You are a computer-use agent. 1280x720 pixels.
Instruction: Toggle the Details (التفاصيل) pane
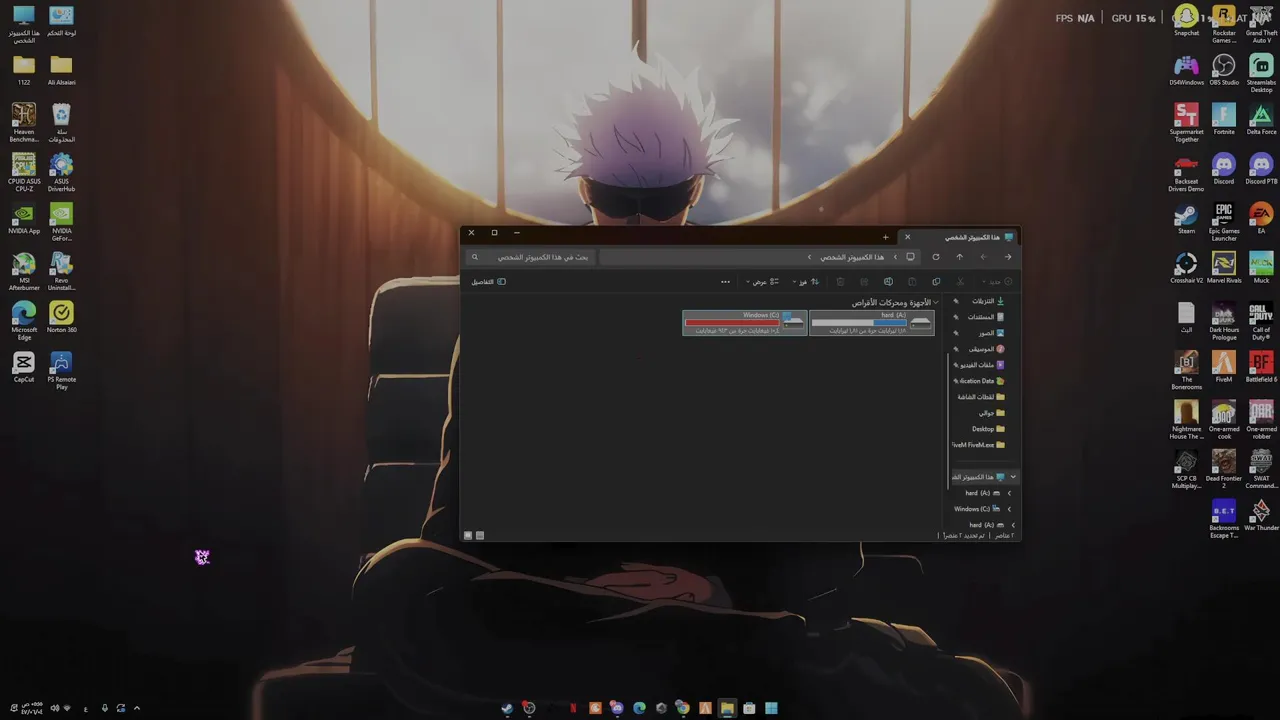(489, 282)
